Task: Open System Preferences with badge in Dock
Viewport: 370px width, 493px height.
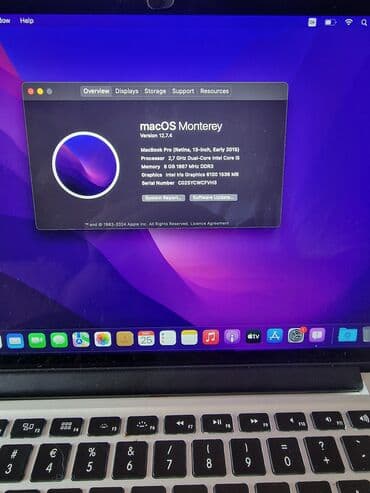Action: coord(296,335)
